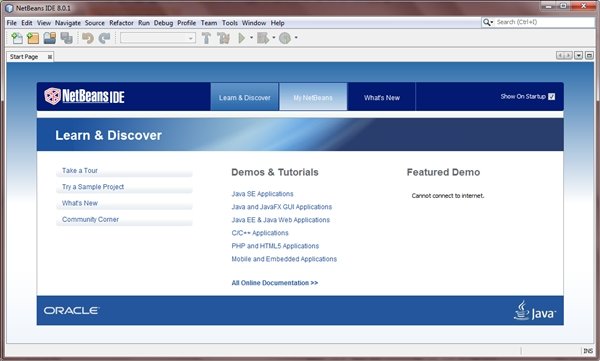This screenshot has height=361, width=600.
Task: Open C/C++ Applications tutorials link
Action: [260, 233]
